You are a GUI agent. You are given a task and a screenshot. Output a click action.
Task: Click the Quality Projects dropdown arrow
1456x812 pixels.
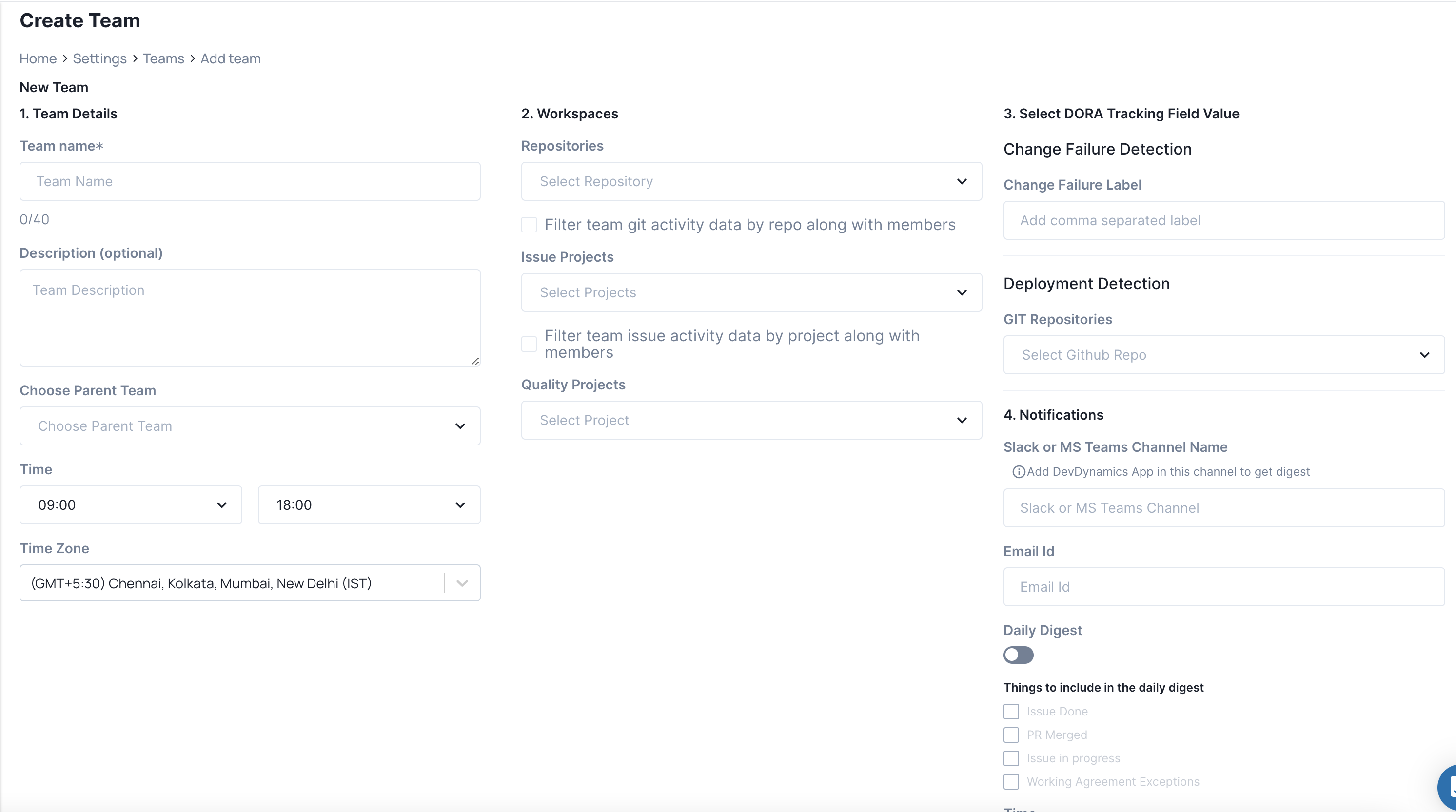962,421
